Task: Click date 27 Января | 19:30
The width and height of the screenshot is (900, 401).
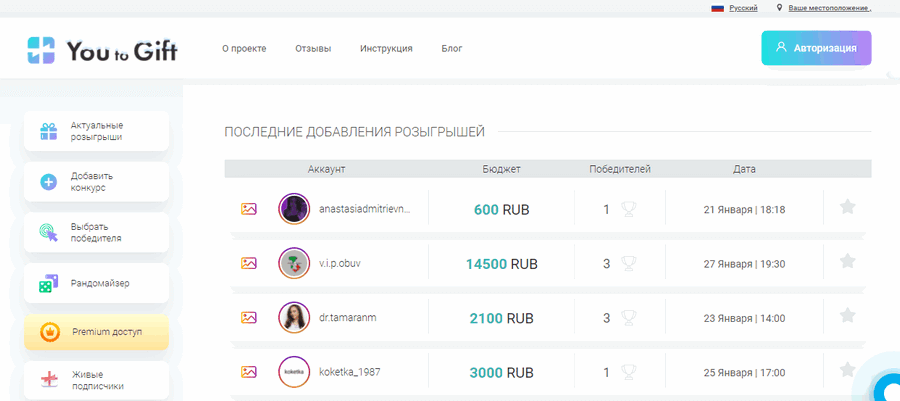Action: coord(744,264)
